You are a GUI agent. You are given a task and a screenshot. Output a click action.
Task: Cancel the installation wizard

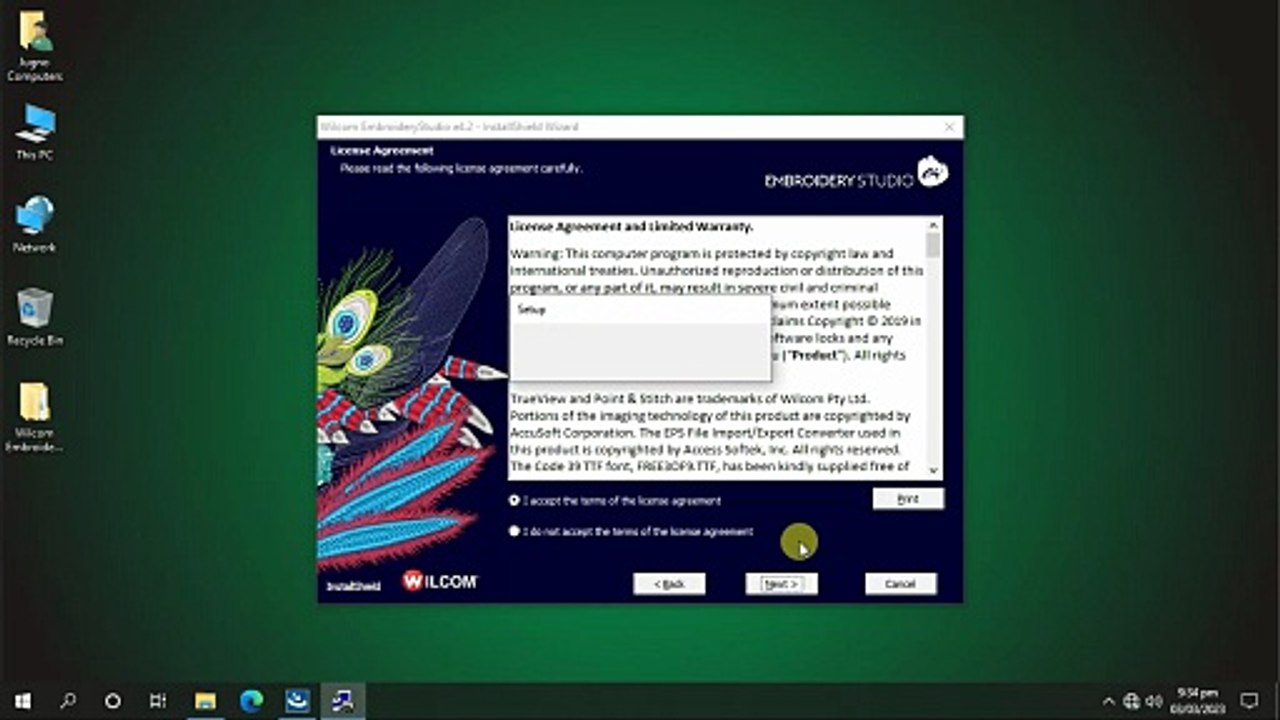pyautogui.click(x=900, y=584)
